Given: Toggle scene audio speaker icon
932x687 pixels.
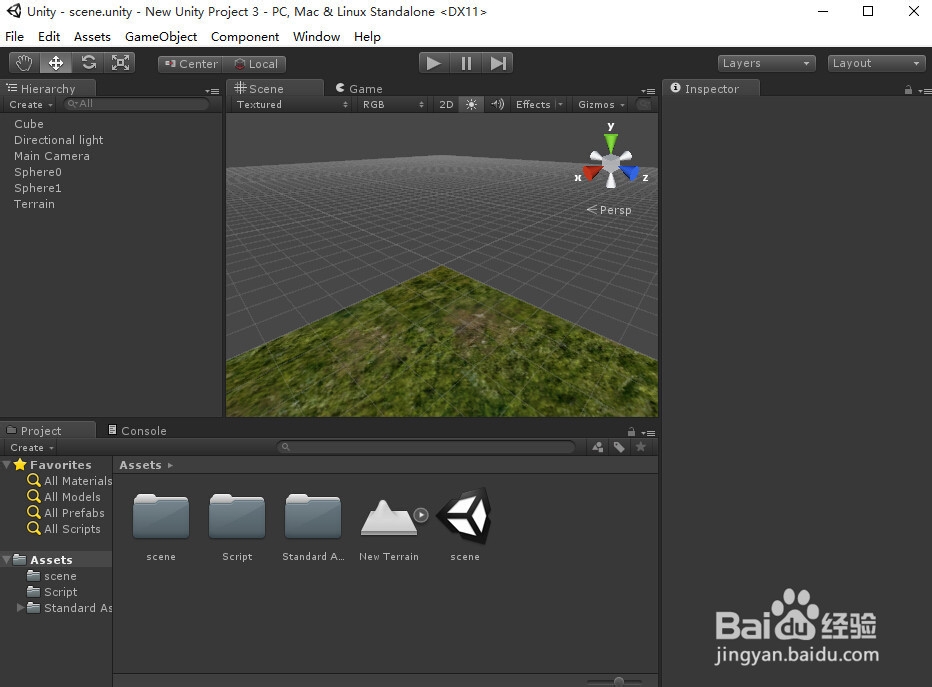Looking at the screenshot, I should (x=498, y=105).
